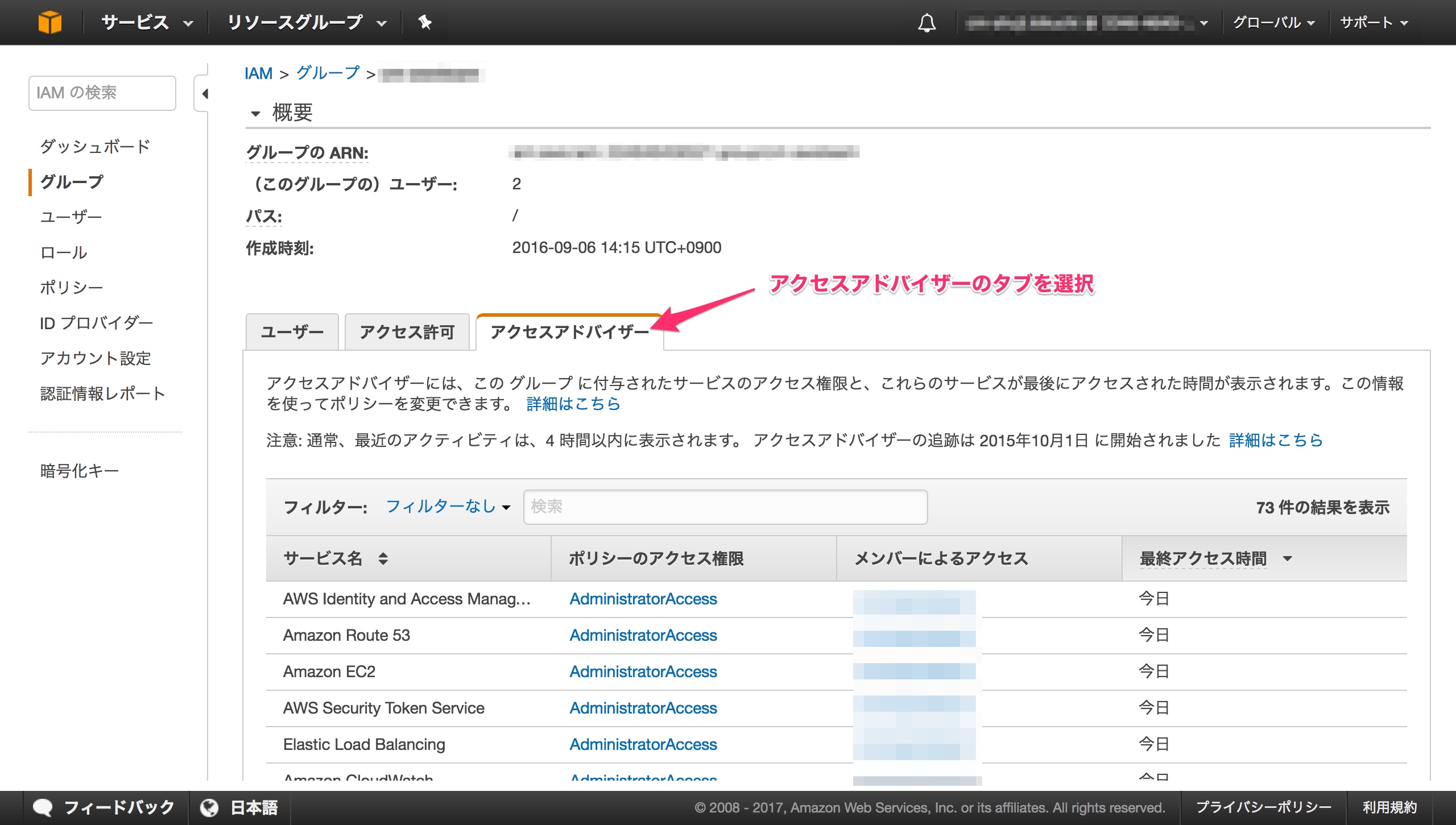Select the Amazon EC2 service name
Viewport: 1456px width, 825px height.
(x=329, y=671)
